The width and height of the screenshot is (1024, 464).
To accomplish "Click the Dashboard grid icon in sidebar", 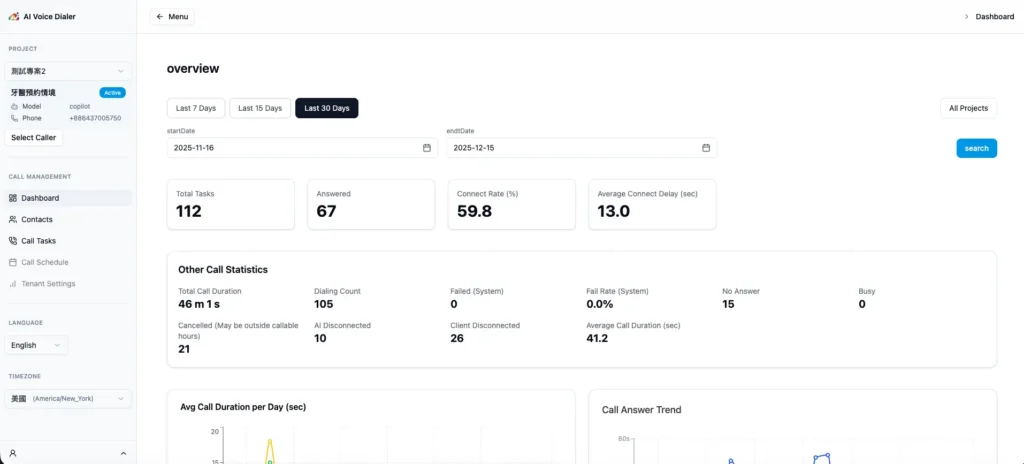I will [13, 198].
